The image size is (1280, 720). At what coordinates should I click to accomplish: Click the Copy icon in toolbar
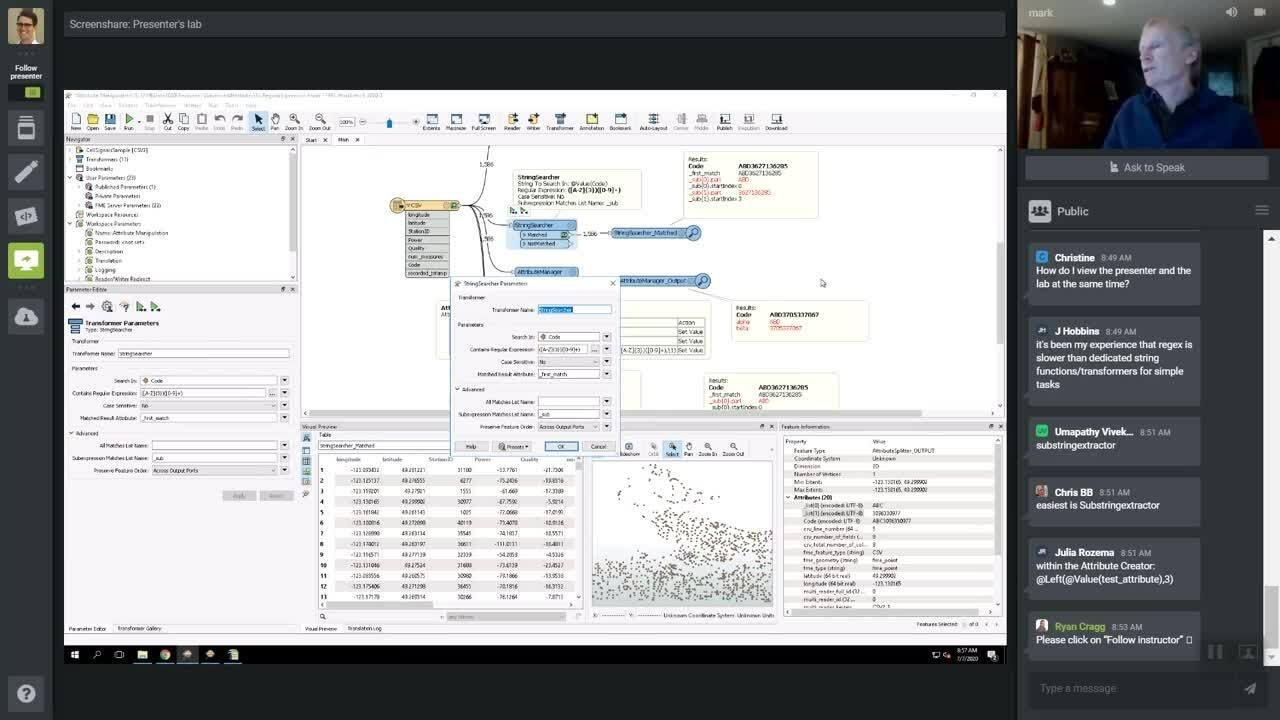coord(183,120)
